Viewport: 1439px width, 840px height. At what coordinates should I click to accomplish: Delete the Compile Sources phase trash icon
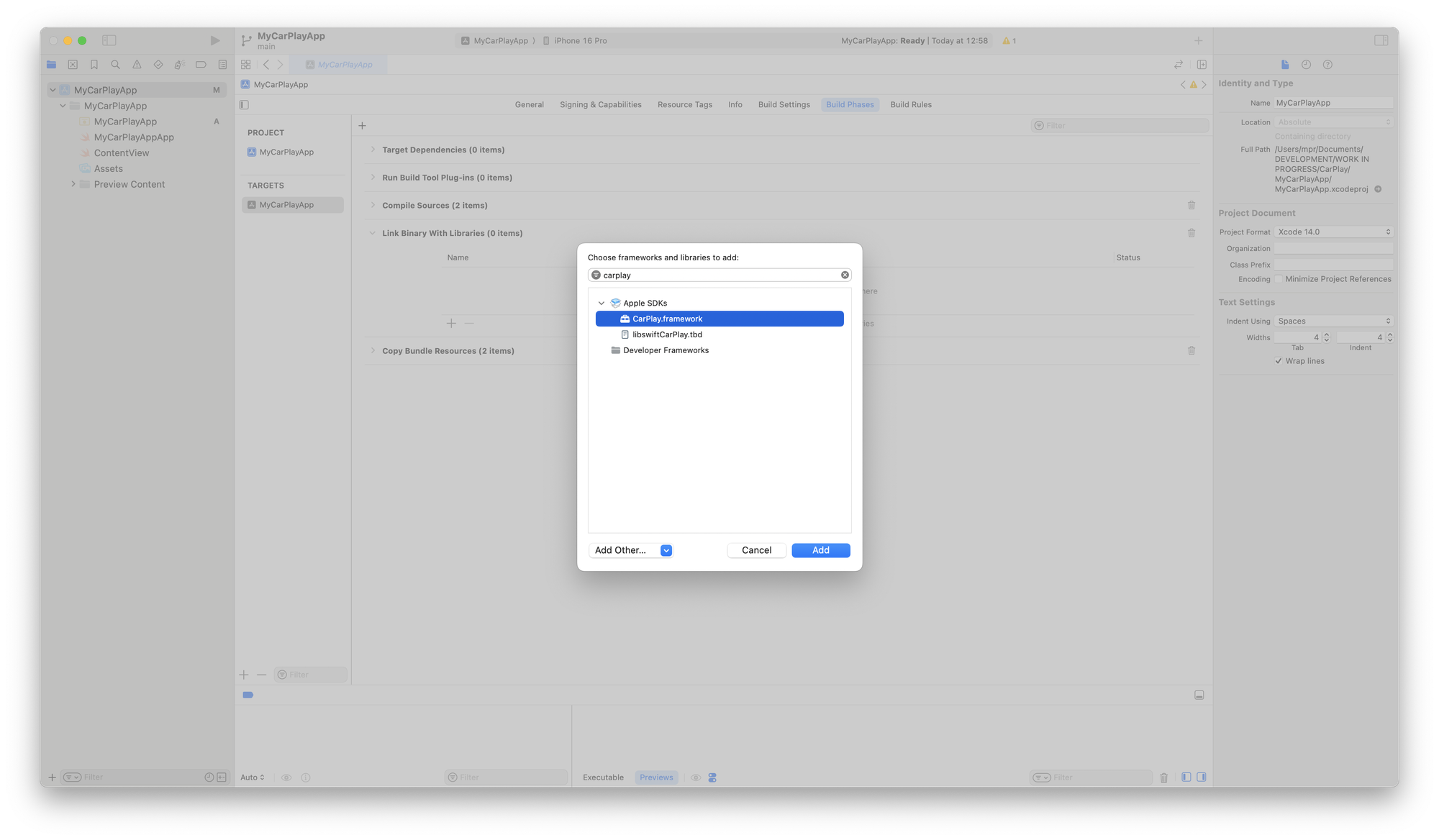click(x=1191, y=206)
